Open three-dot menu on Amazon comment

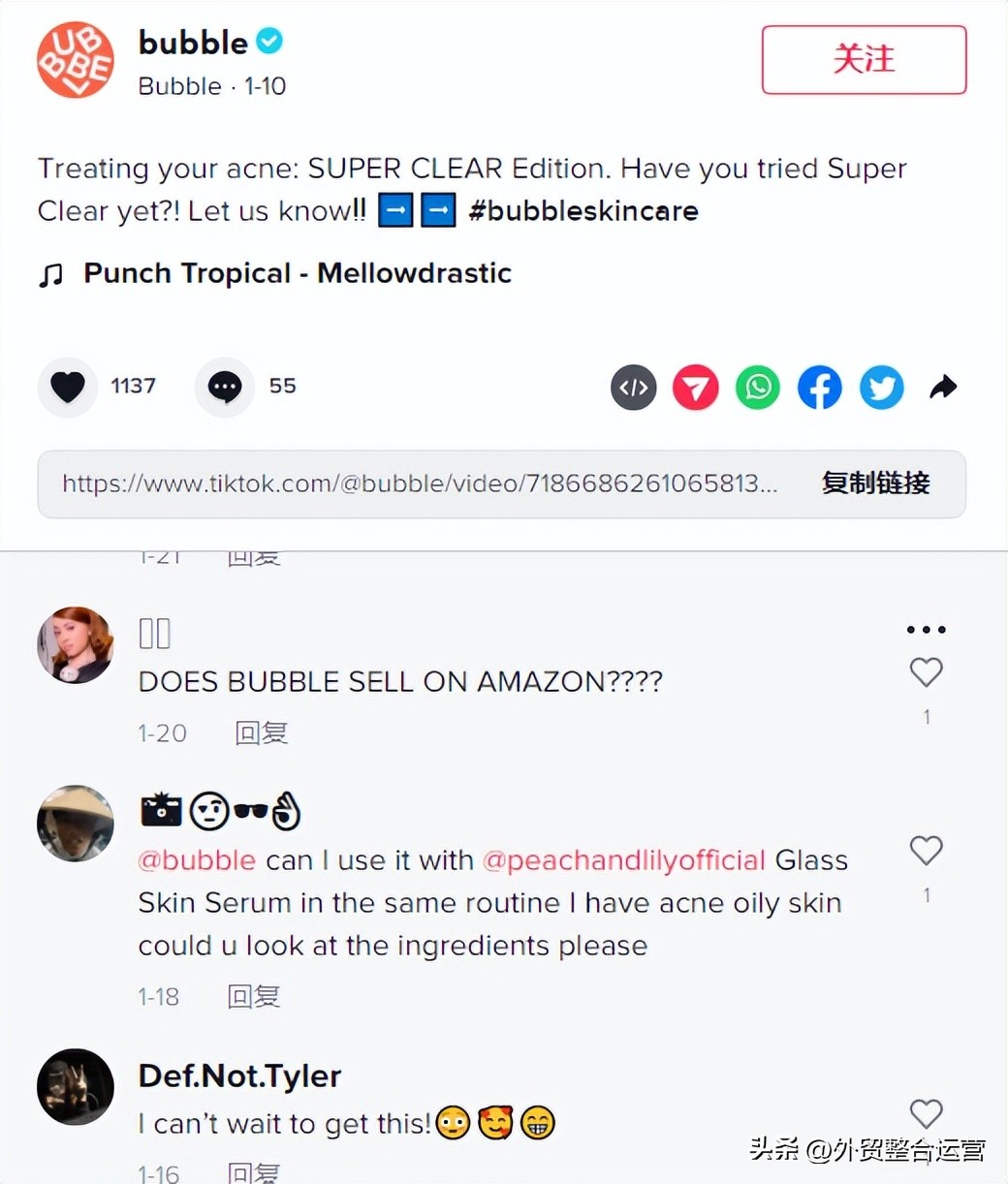[x=926, y=630]
